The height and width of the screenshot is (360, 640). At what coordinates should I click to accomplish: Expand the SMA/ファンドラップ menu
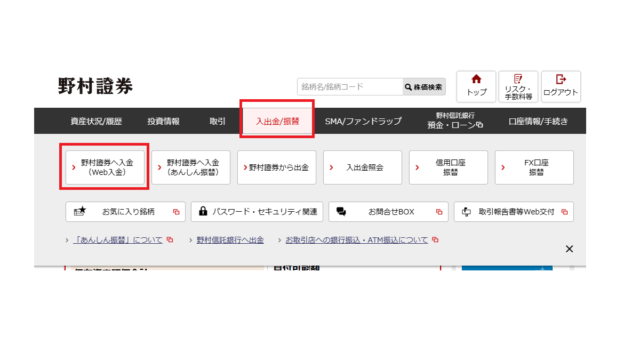(x=363, y=121)
